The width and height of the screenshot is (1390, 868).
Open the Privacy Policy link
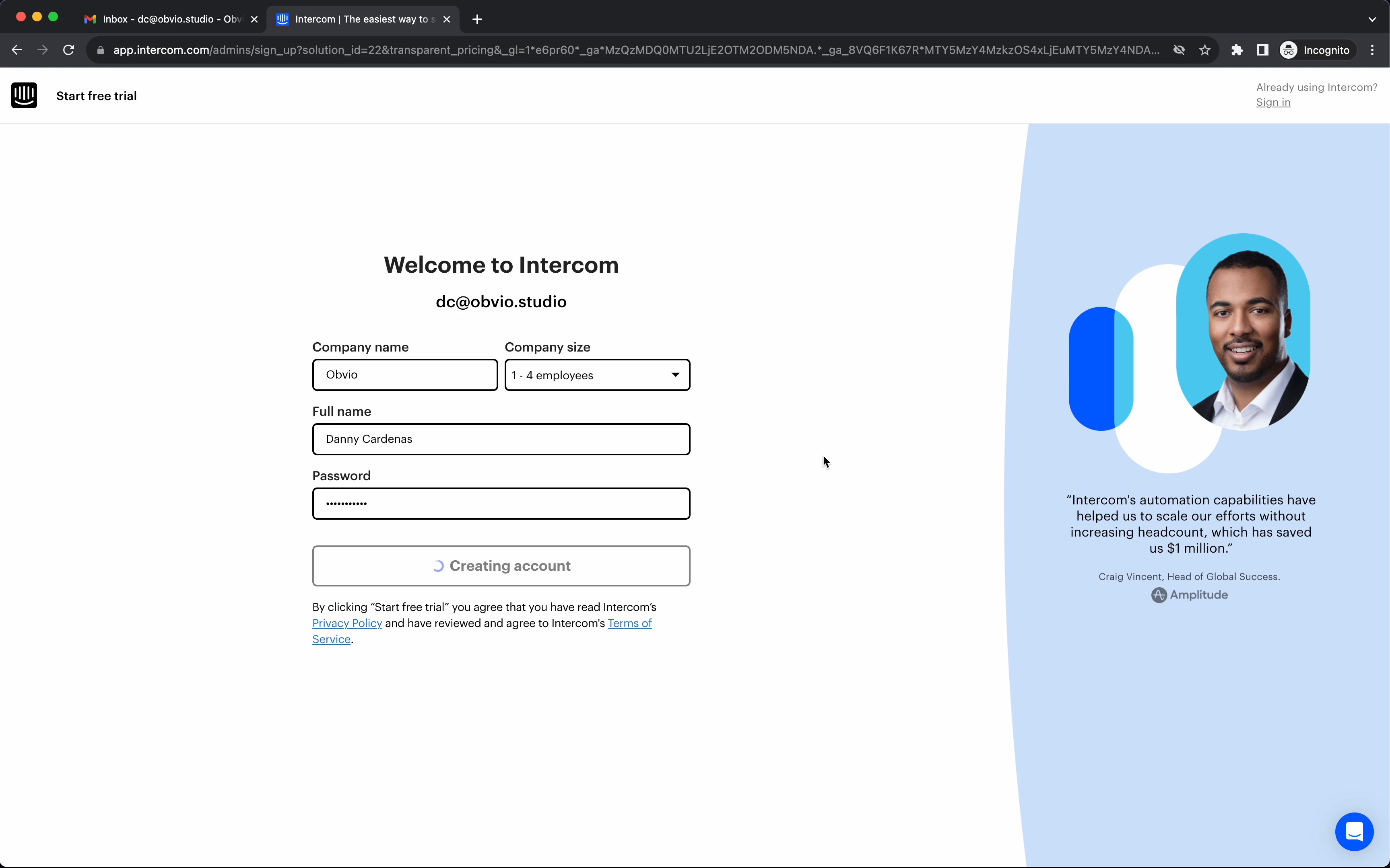[347, 623]
